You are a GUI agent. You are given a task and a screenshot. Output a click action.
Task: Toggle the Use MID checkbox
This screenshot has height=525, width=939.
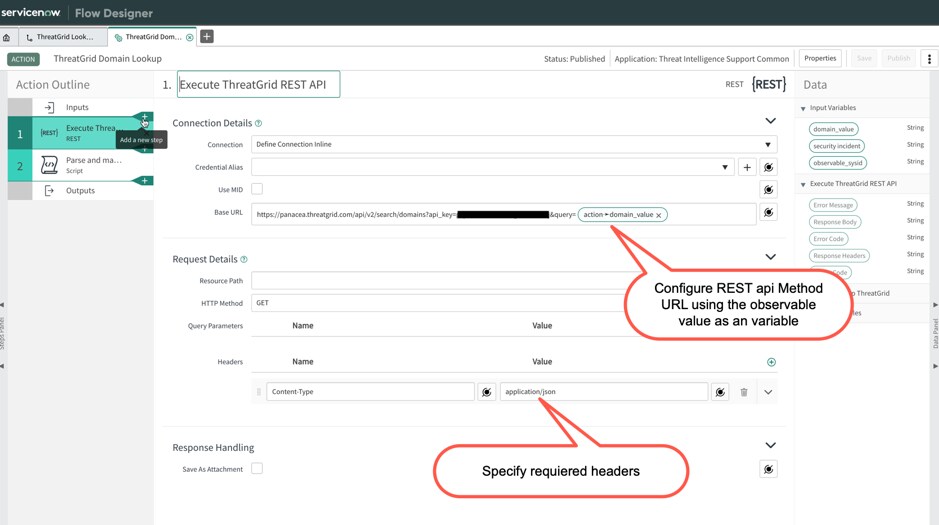257,189
